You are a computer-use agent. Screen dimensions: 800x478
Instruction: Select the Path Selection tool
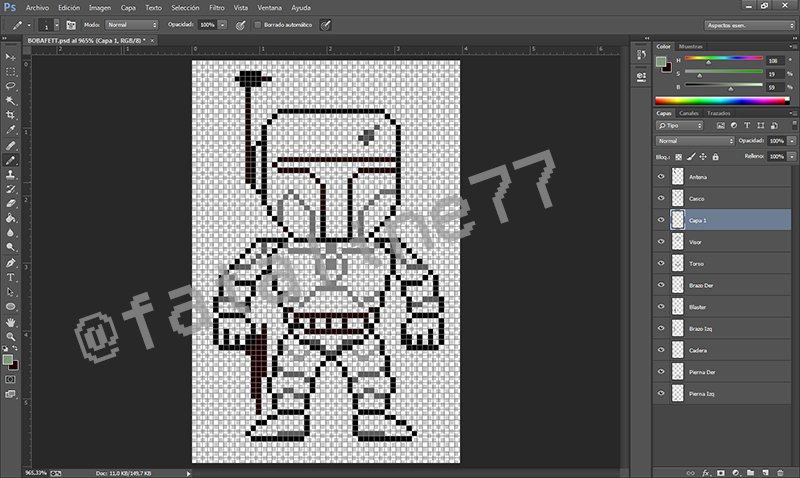[10, 292]
